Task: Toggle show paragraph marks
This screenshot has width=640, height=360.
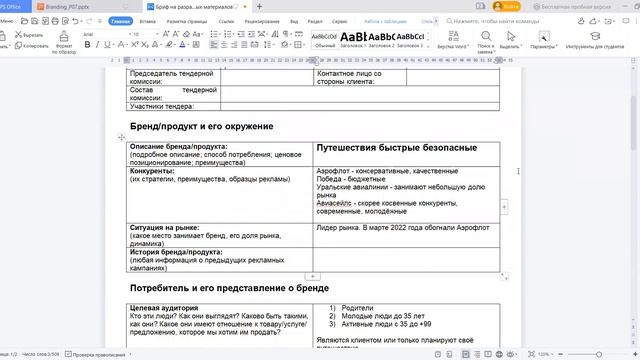Action: pos(286,34)
